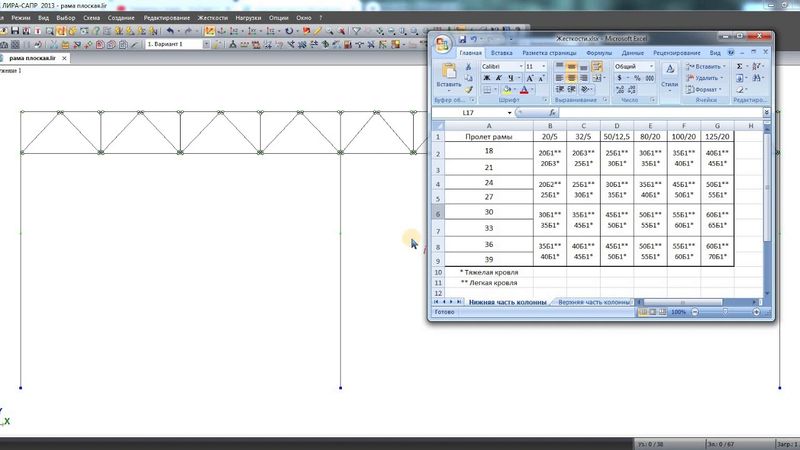Cut selection with scissors icon in Excel
800x450 pixels.
pyautogui.click(x=468, y=67)
